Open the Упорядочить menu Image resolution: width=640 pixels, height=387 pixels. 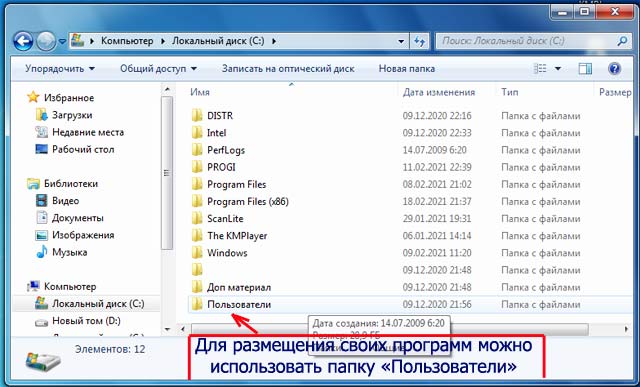60,69
